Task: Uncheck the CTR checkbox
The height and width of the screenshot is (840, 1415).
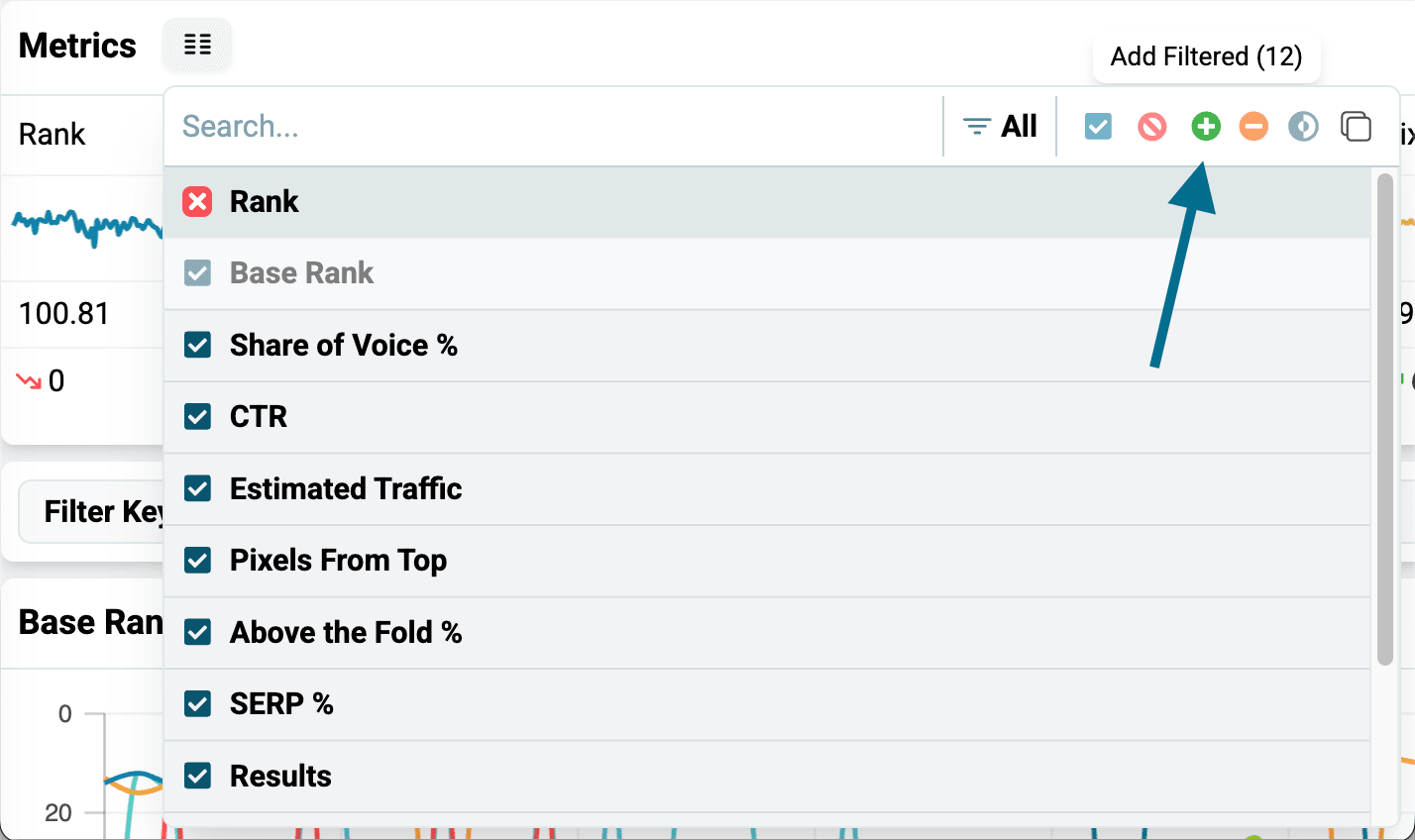Action: 197,417
